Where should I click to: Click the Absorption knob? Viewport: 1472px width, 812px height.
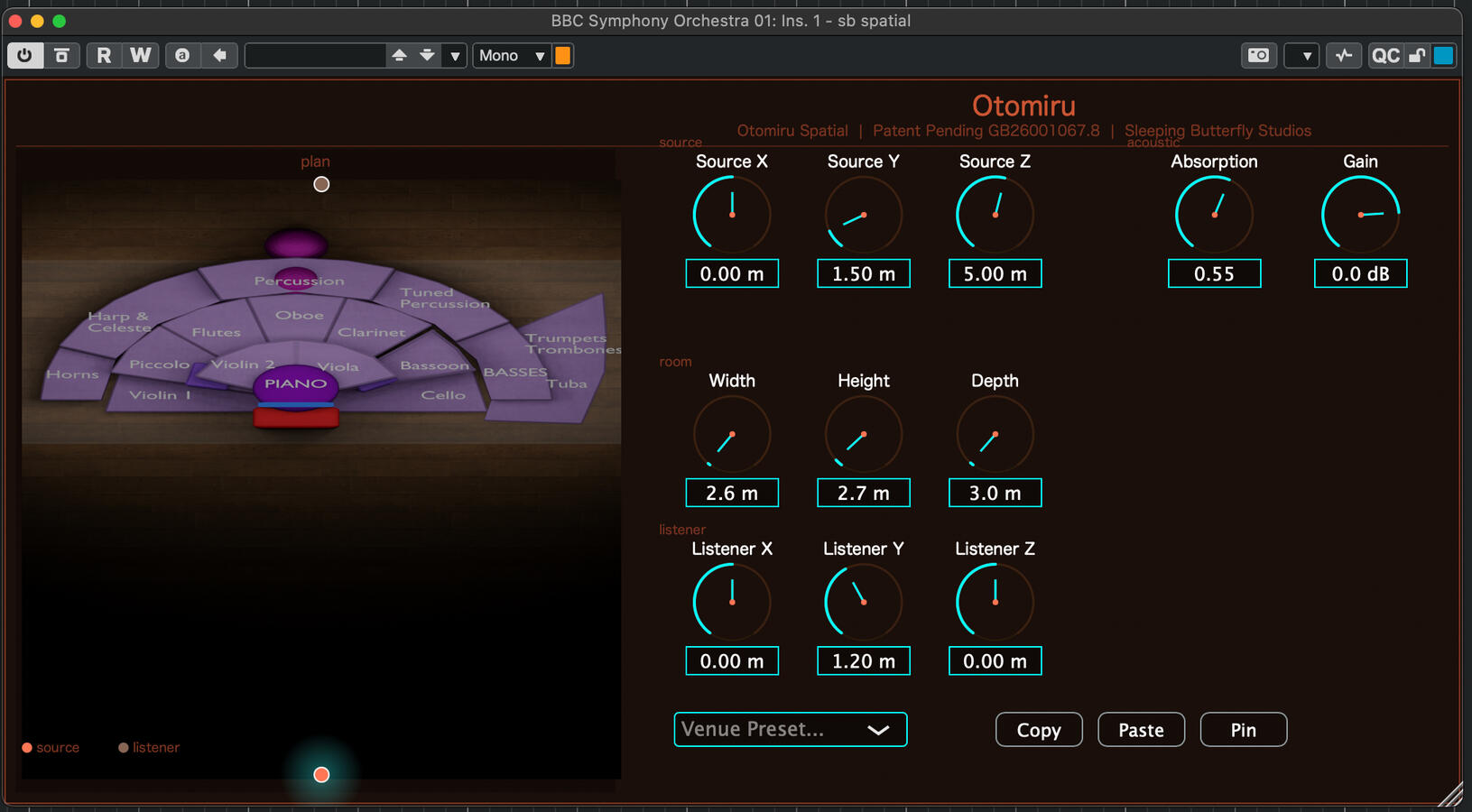(x=1214, y=215)
